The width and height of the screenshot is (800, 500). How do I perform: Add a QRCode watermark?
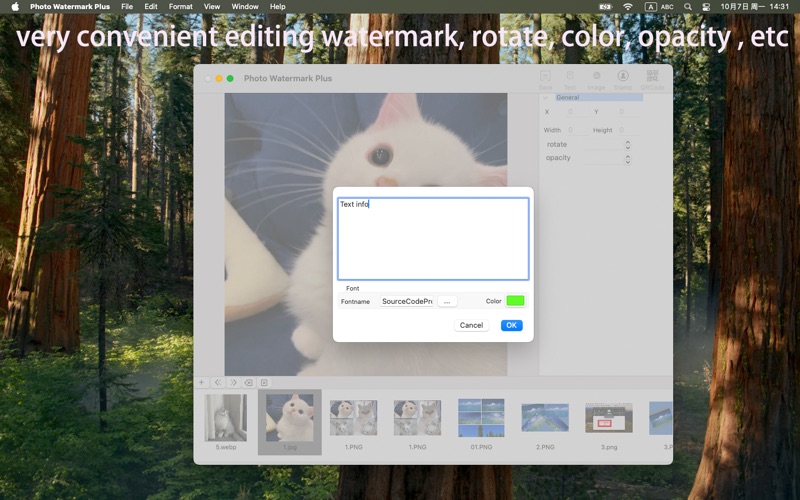pos(652,80)
